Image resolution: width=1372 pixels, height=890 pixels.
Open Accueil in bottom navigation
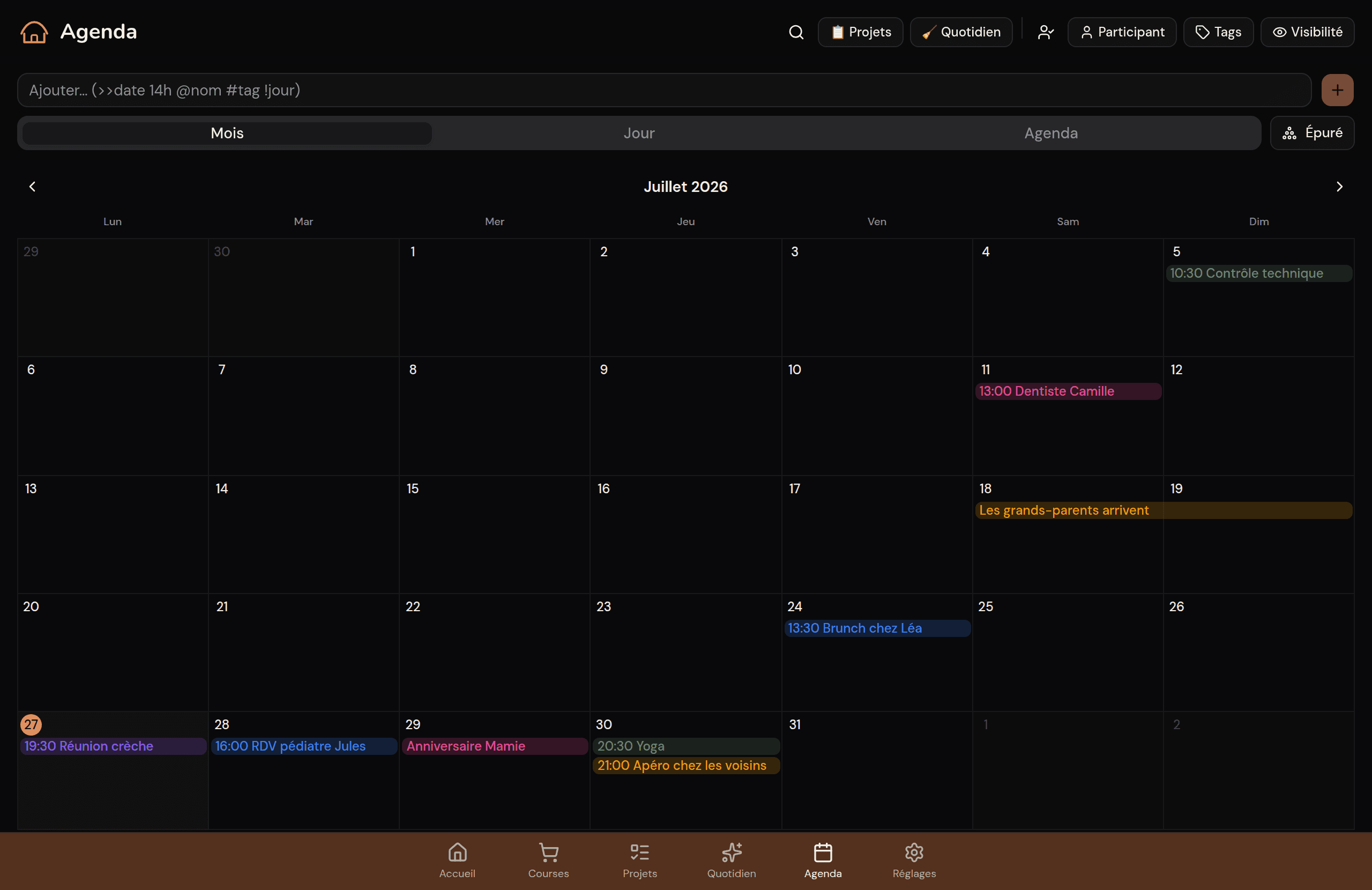click(457, 861)
